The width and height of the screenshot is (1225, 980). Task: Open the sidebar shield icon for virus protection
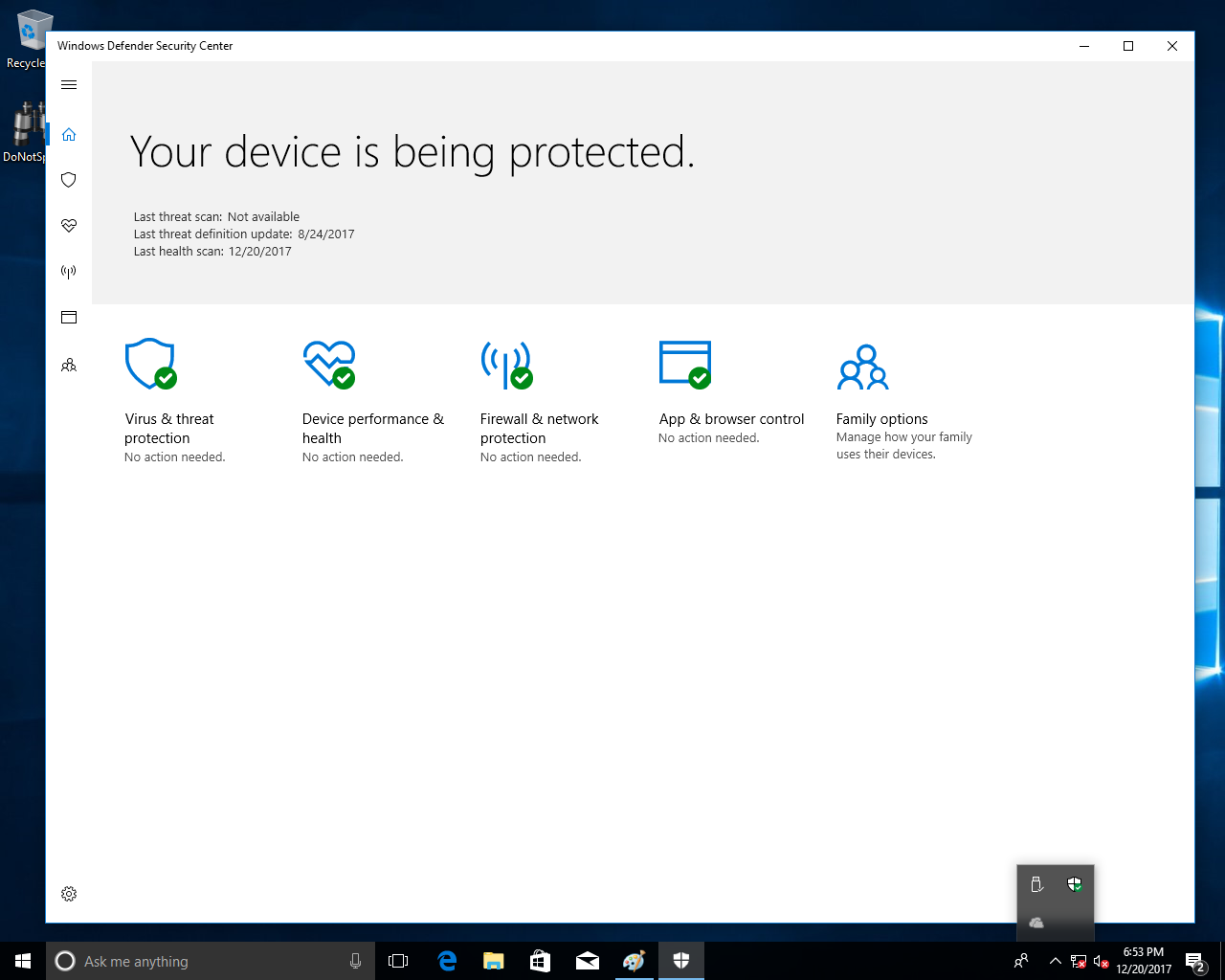[69, 180]
